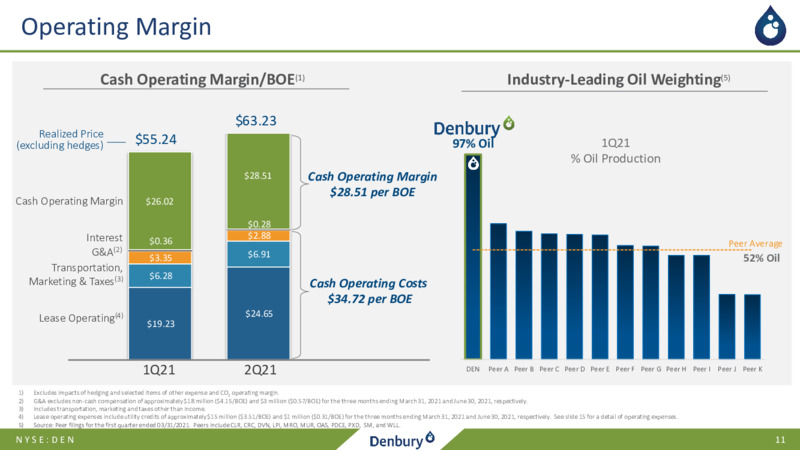Click the $55.24 realized price value
The image size is (800, 450).
pos(156,139)
